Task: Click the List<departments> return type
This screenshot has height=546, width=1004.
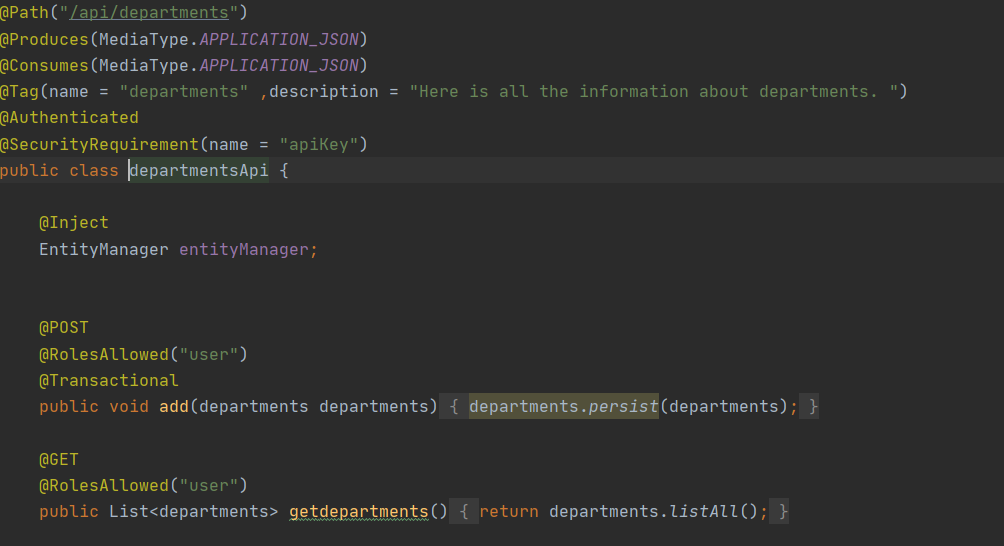Action: [x=193, y=512]
